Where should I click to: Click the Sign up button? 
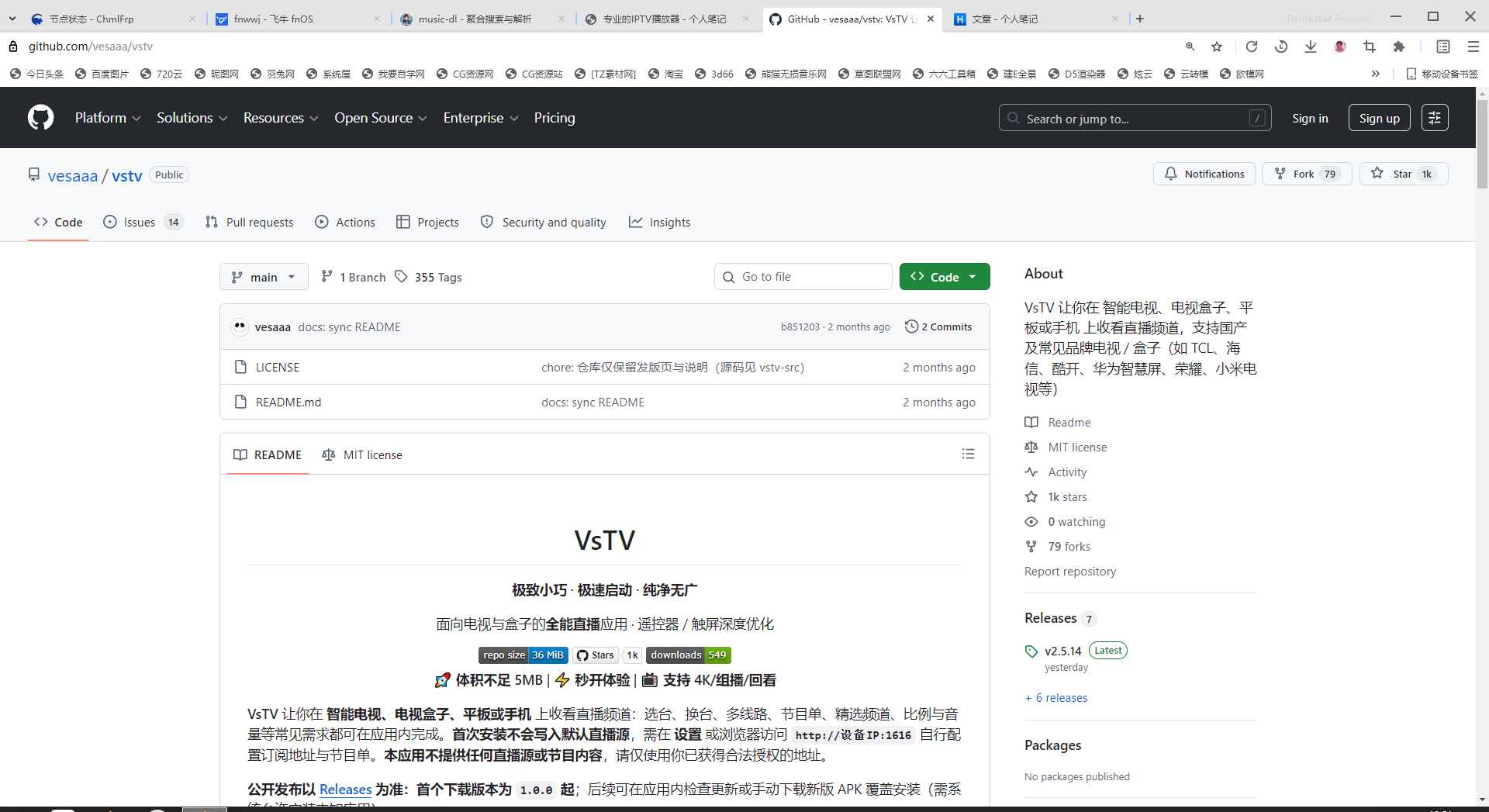click(x=1380, y=118)
